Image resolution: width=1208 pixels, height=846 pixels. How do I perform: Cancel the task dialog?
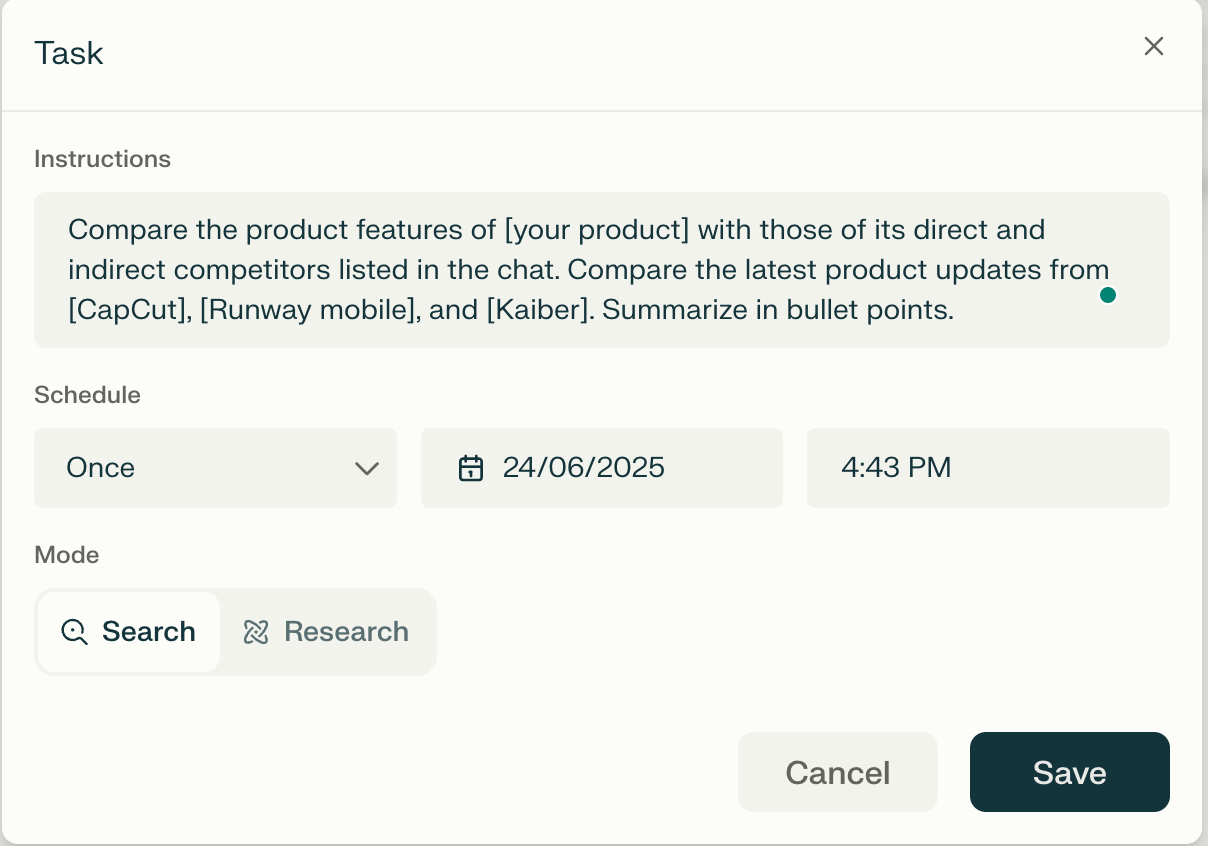(x=838, y=772)
